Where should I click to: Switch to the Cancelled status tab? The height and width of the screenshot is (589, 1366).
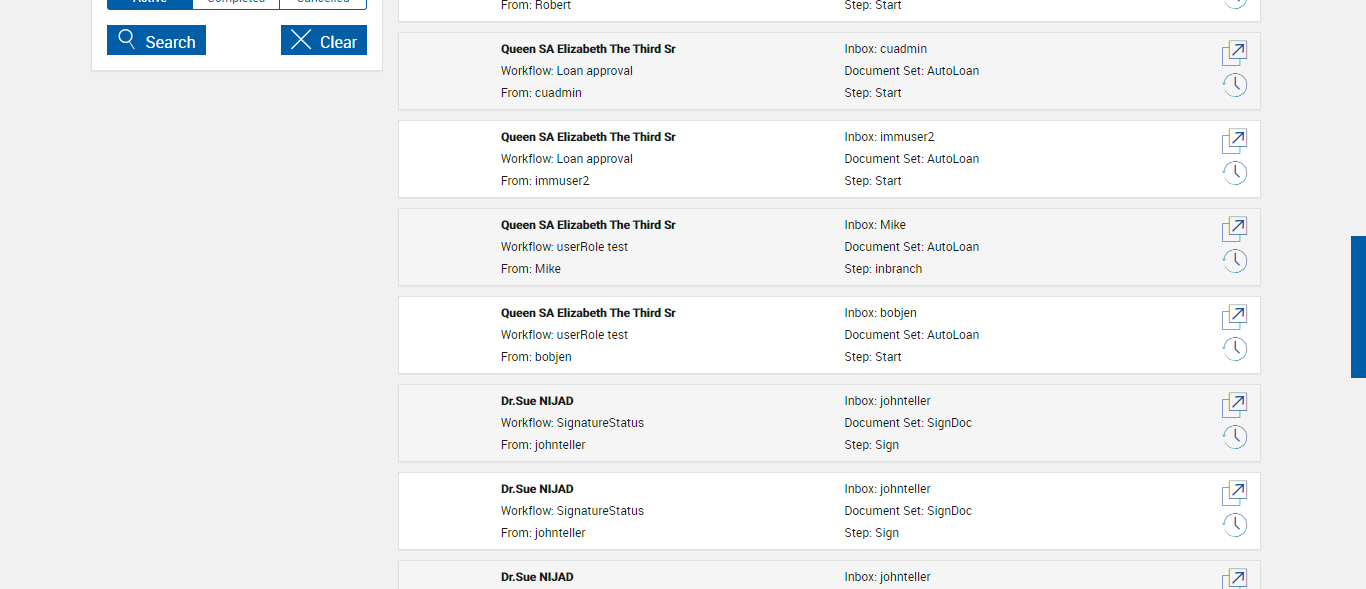pyautogui.click(x=322, y=3)
